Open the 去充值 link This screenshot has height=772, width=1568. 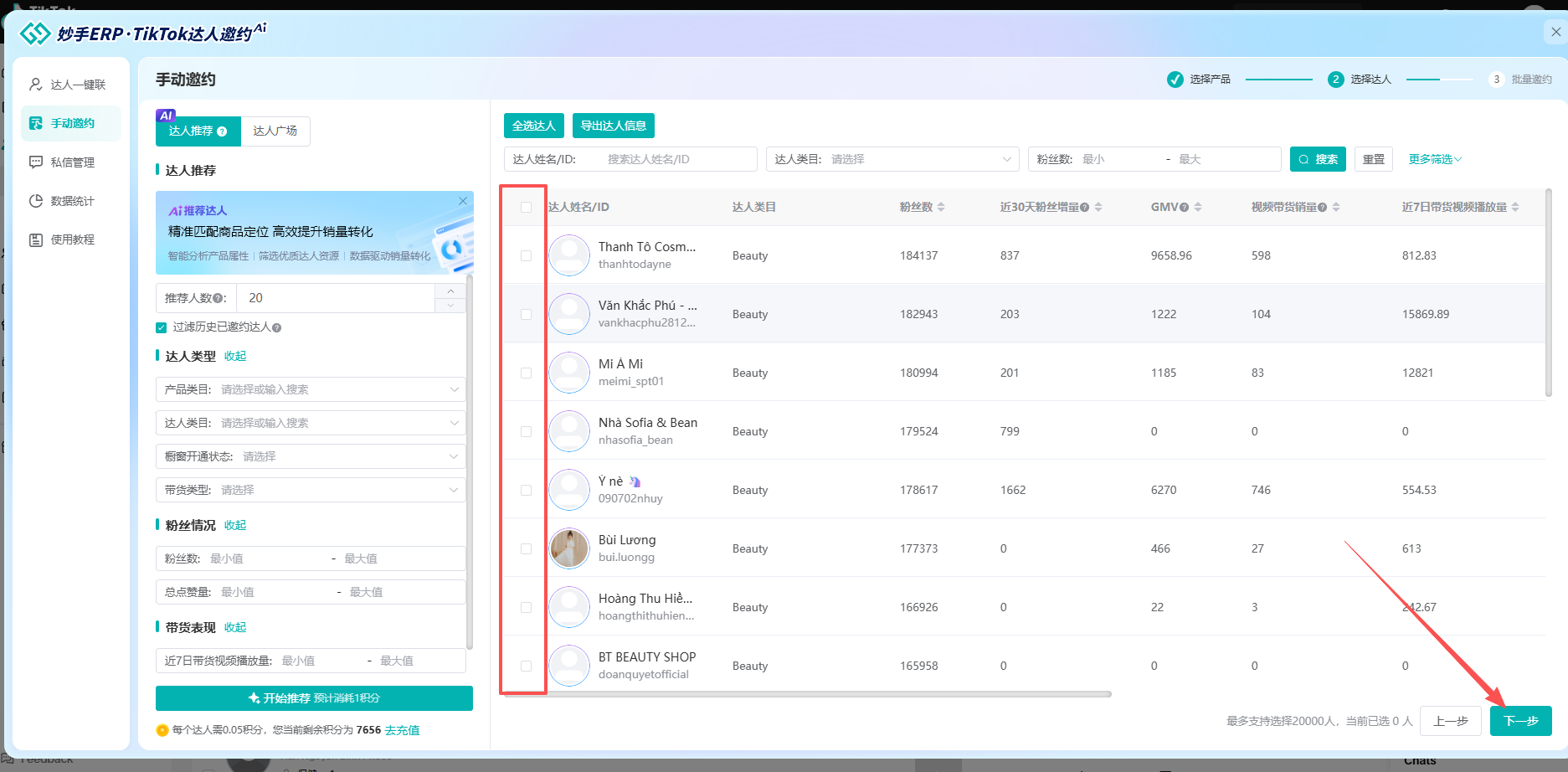pyautogui.click(x=402, y=730)
